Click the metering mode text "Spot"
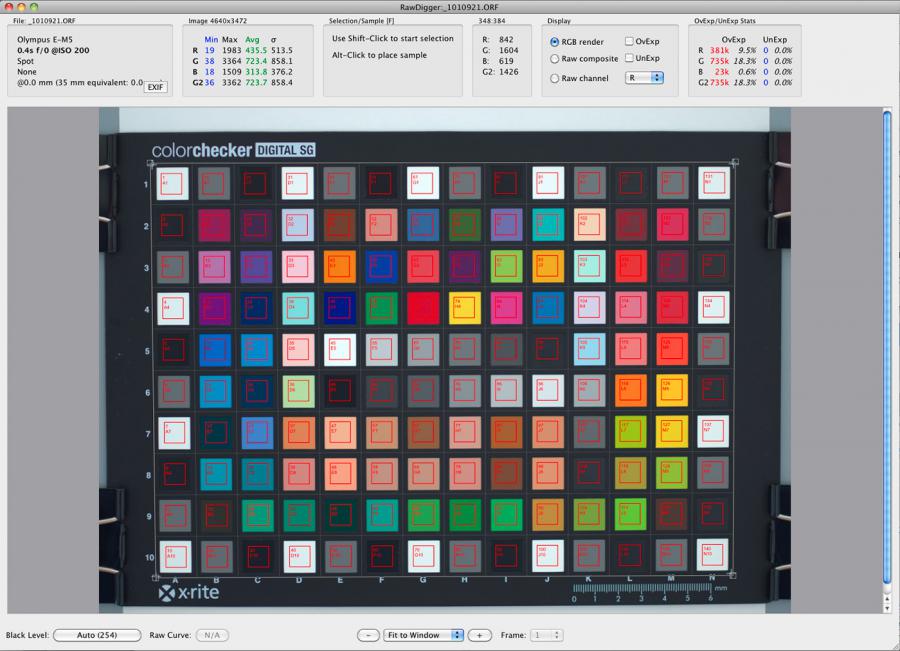 point(25,61)
